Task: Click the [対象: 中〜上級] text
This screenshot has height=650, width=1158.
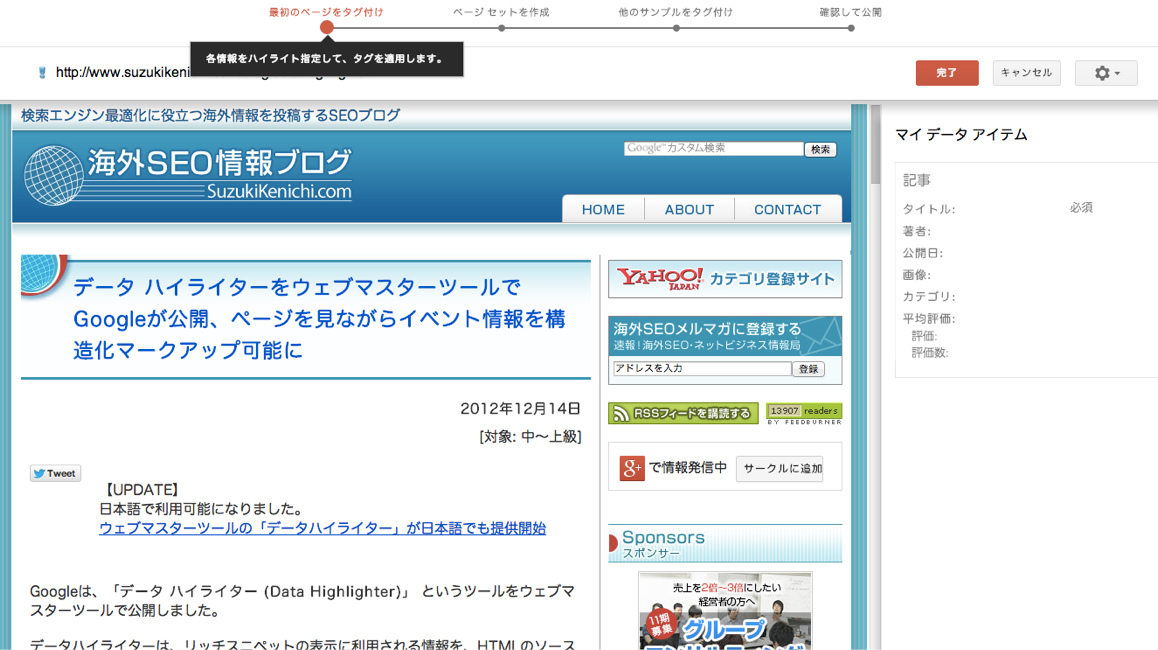Action: [530, 437]
